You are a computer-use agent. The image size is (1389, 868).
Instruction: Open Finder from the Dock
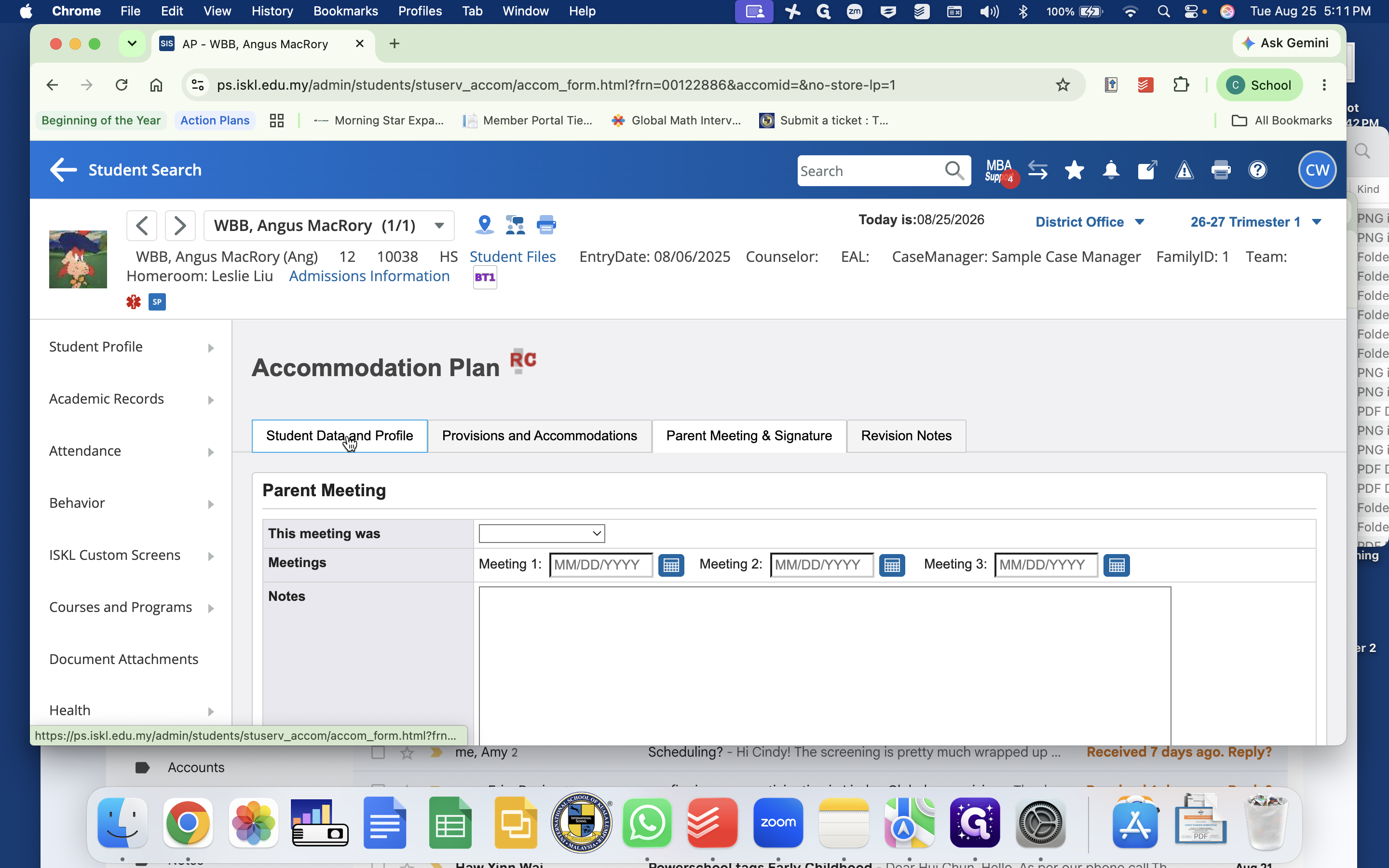pyautogui.click(x=122, y=823)
